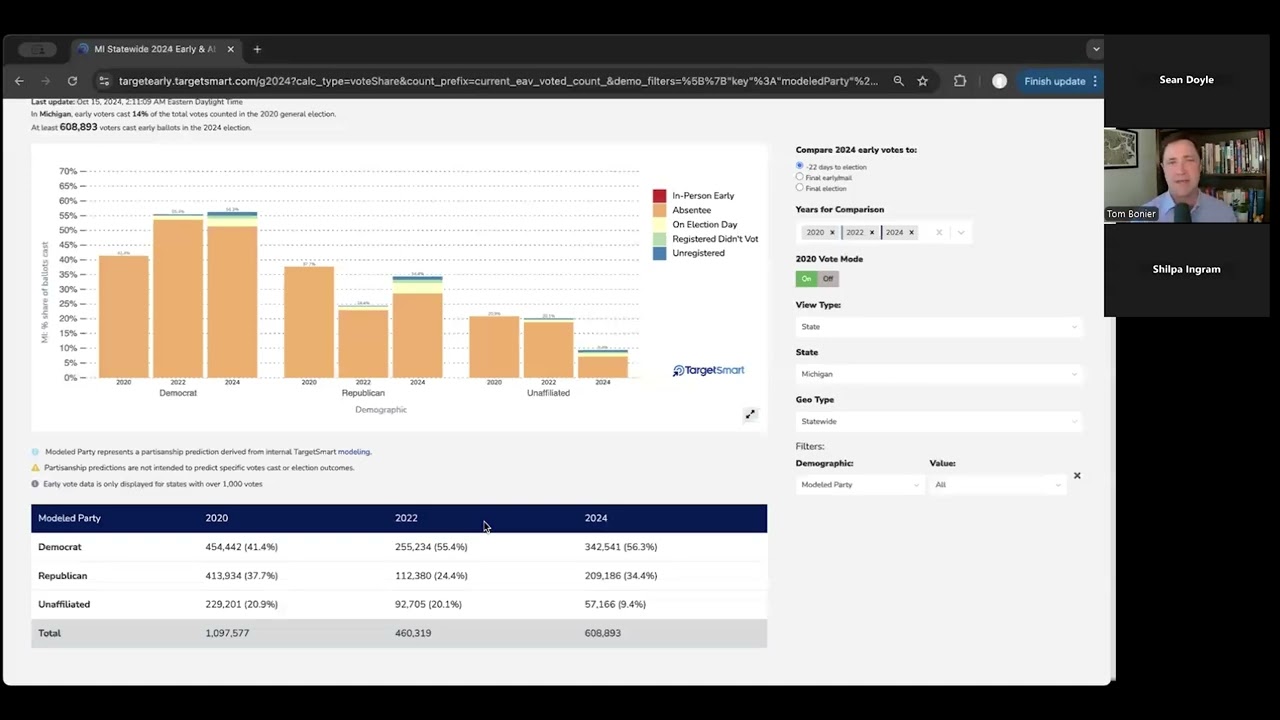This screenshot has height=720, width=1280.
Task: Open the State dropdown showing Michigan
Action: point(939,374)
